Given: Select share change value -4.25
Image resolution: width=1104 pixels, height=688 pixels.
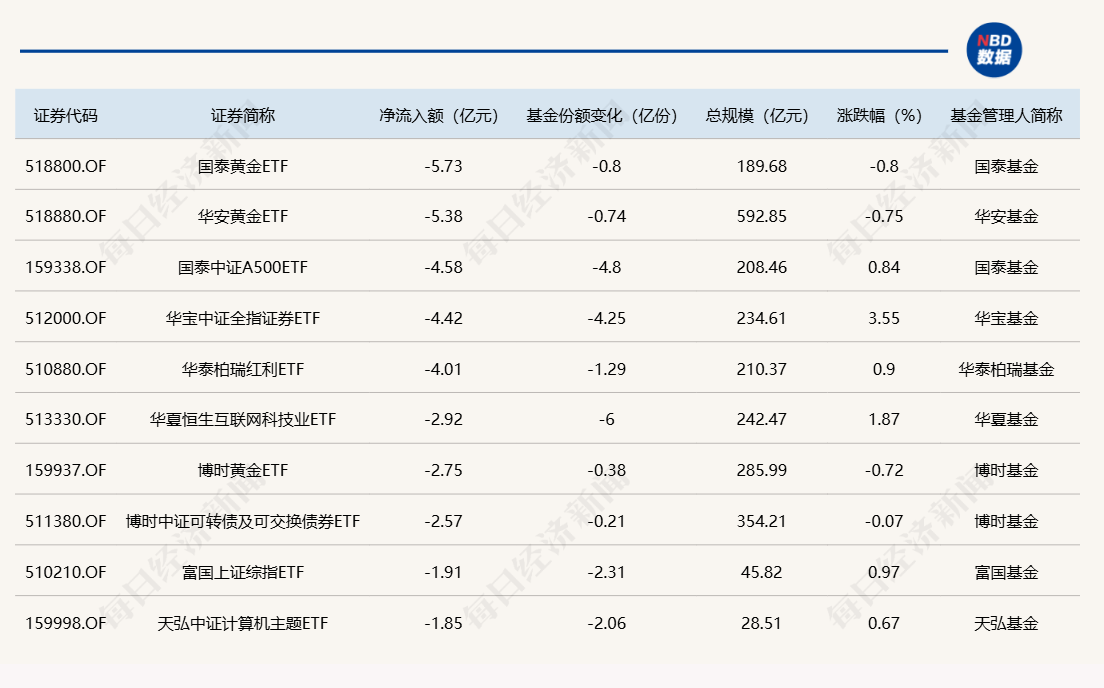Looking at the screenshot, I should [607, 318].
